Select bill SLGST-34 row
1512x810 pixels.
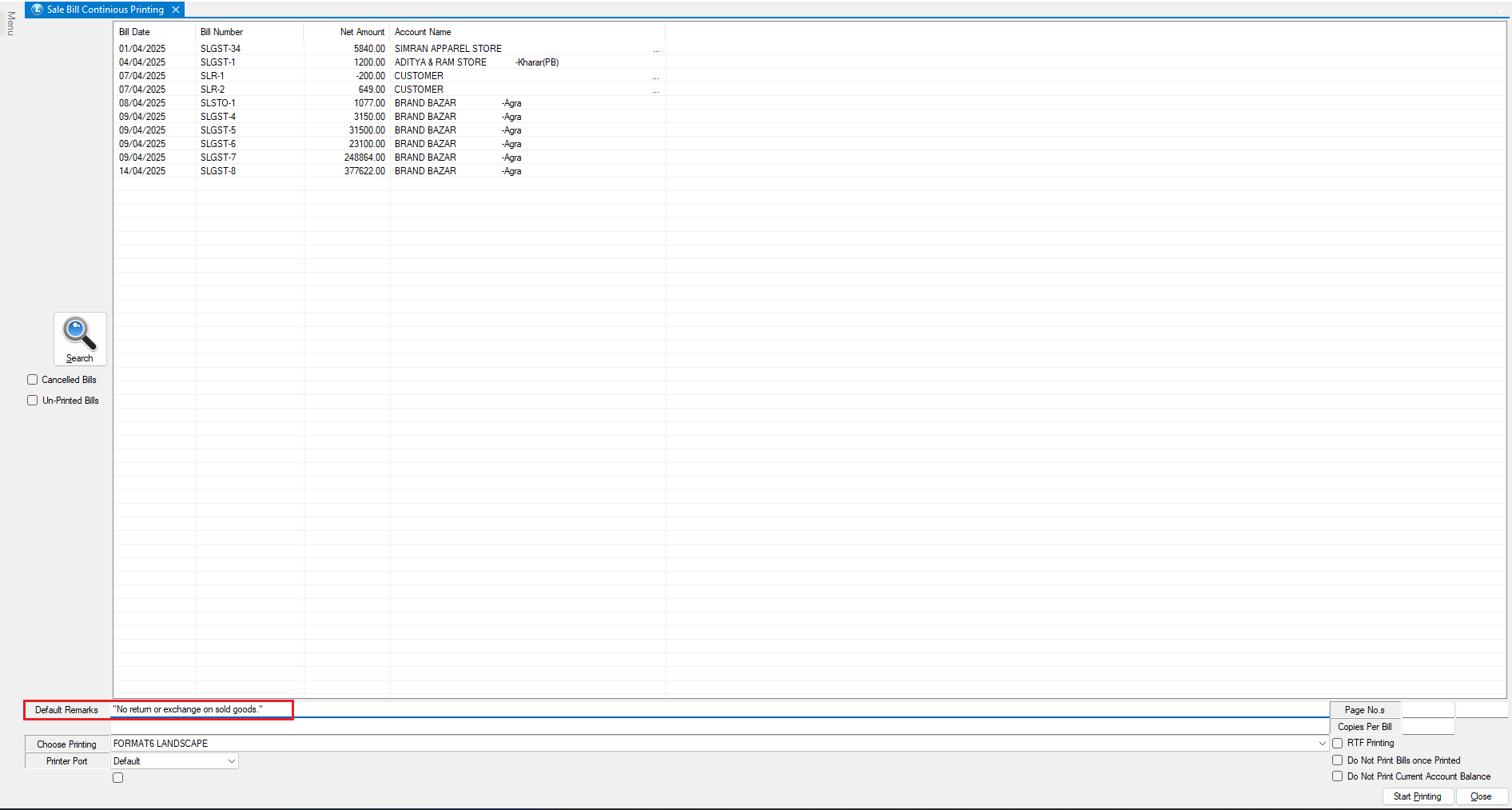220,49
